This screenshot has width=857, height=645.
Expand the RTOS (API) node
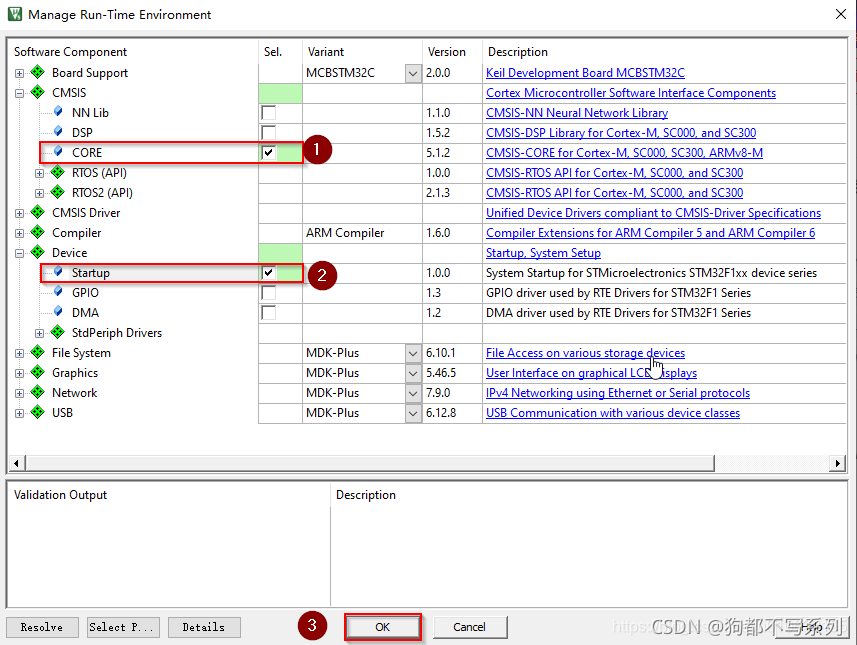pos(39,173)
